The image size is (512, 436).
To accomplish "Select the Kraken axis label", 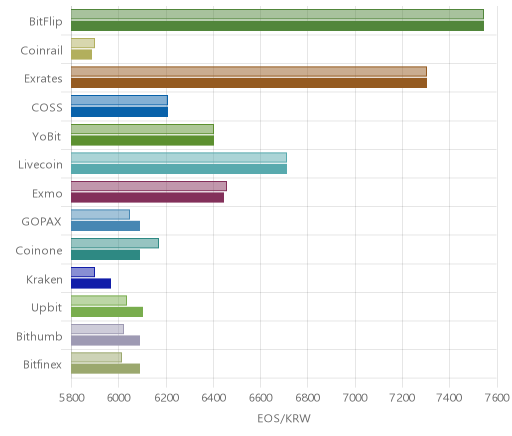I will tap(44, 279).
